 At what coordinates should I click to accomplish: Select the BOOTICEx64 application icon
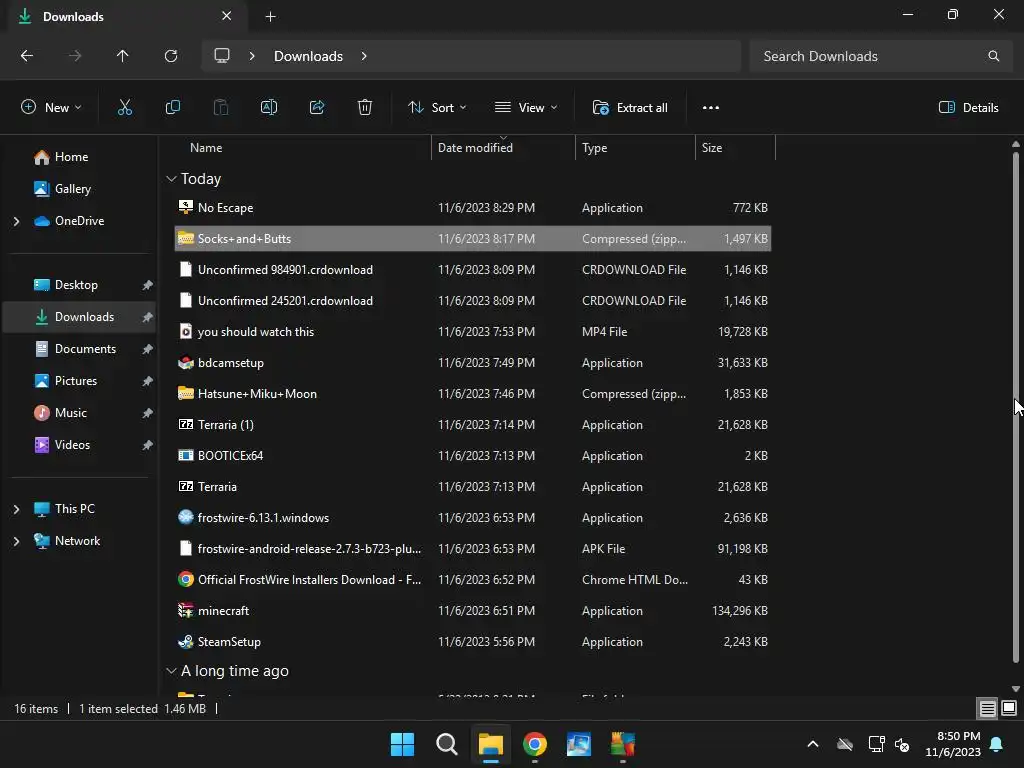pyautogui.click(x=186, y=456)
